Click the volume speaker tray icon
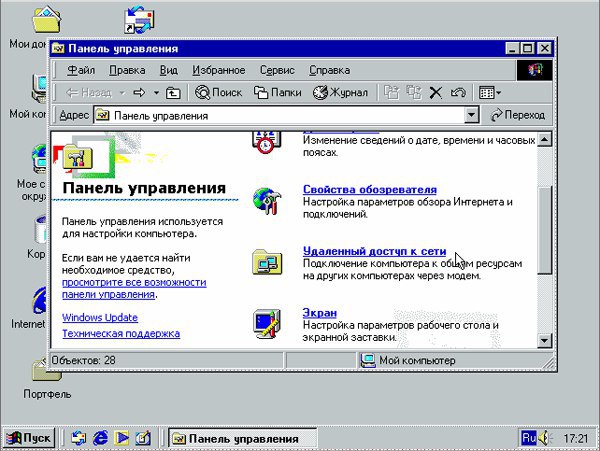Screen dimensions: 600x451 [545, 438]
